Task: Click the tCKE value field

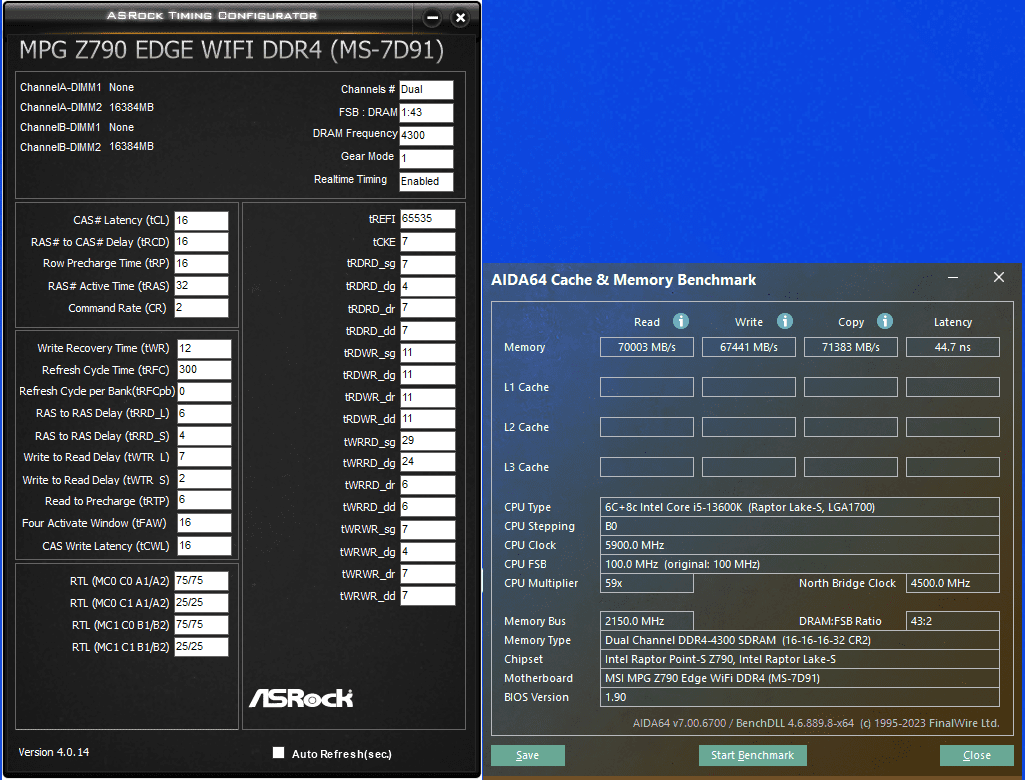Action: coord(428,242)
